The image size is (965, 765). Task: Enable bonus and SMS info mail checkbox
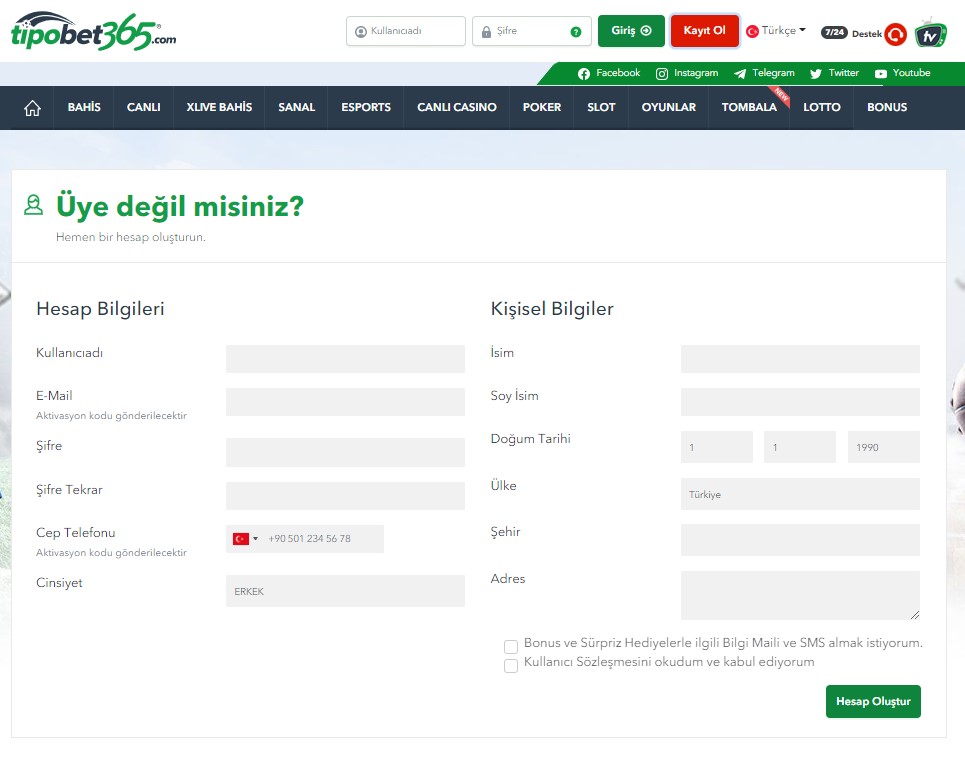pyautogui.click(x=511, y=647)
